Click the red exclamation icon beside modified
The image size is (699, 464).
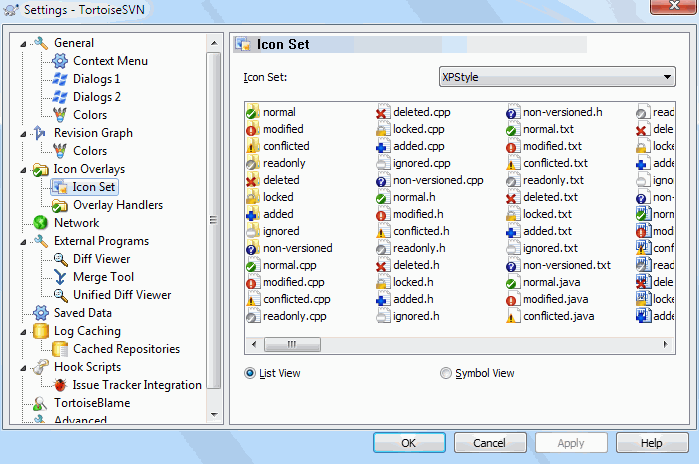point(253,129)
